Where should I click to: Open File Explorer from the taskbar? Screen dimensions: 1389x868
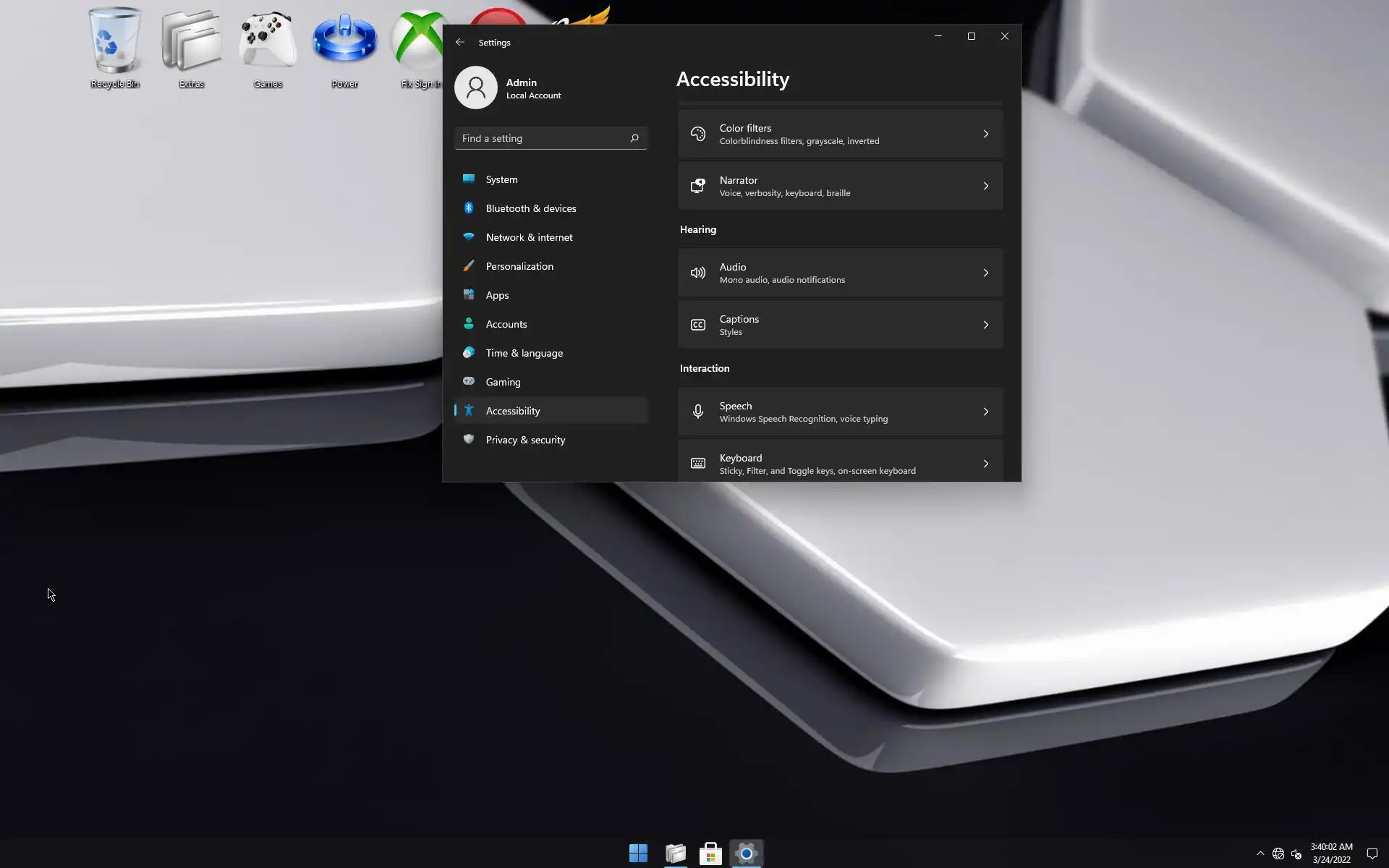675,854
